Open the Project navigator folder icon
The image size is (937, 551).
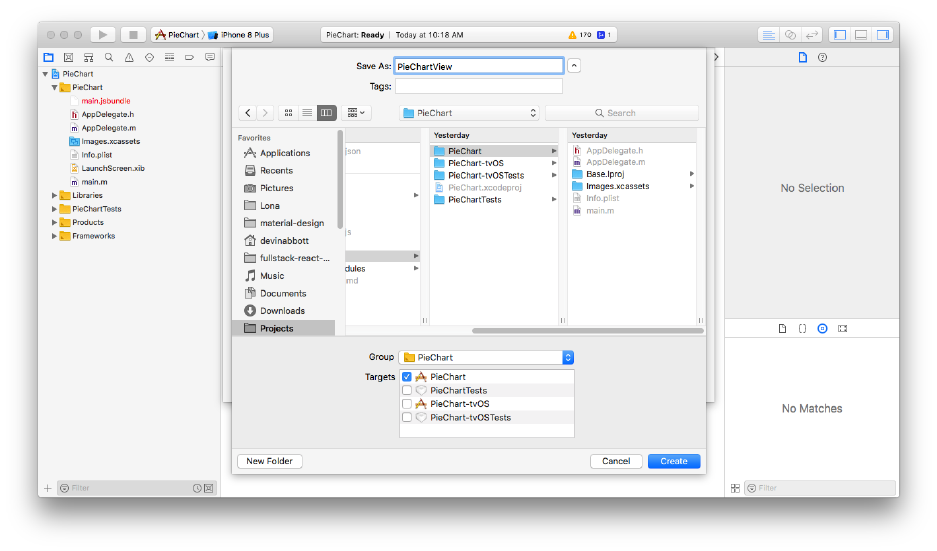coord(48,57)
